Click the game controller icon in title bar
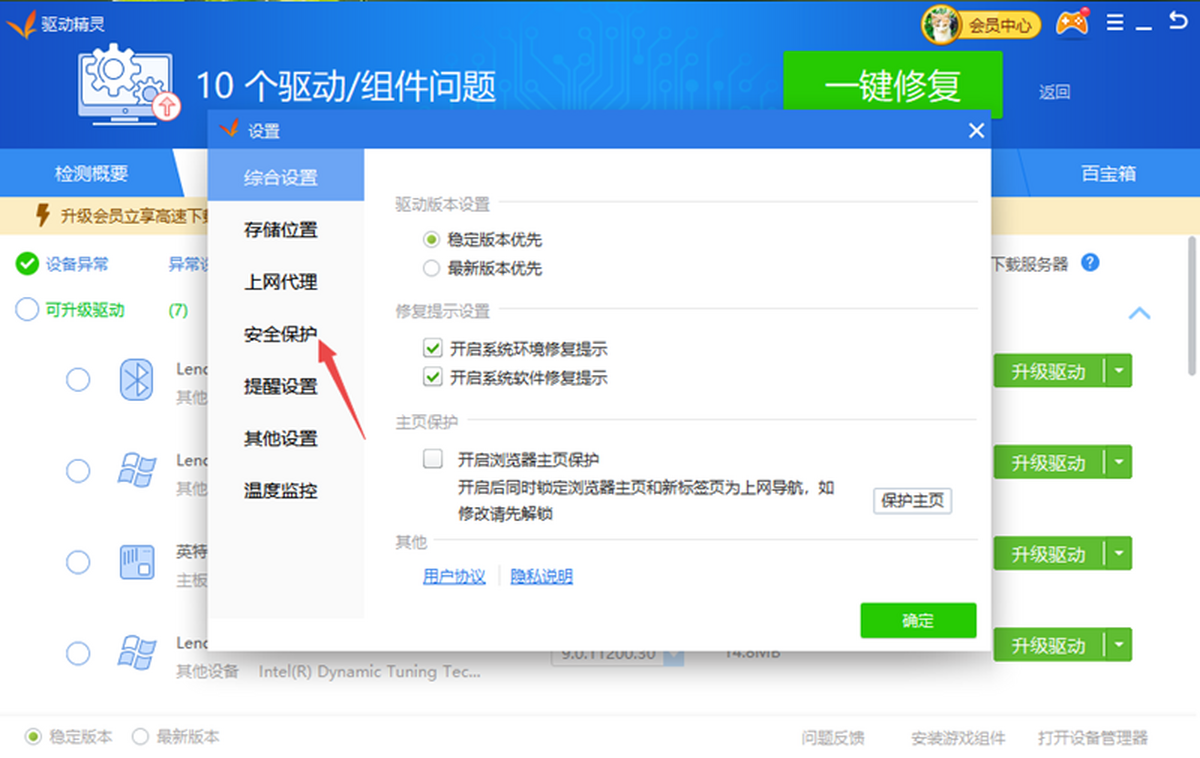 click(1073, 24)
